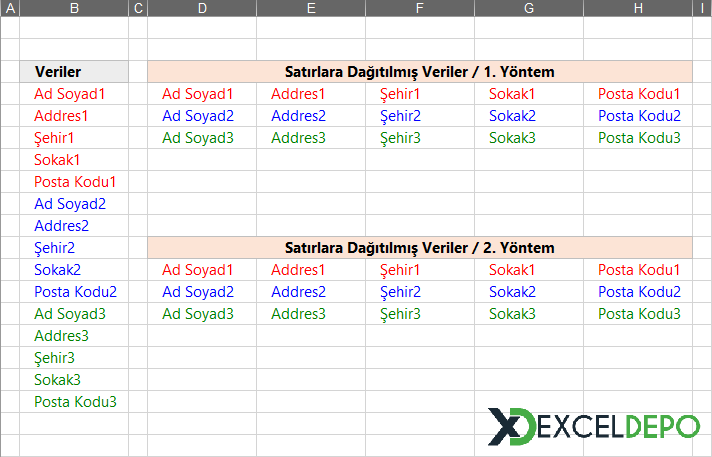The image size is (712, 457).
Task: Click "Posta Kodu2" in the 2. Yöntem table
Action: pos(639,292)
